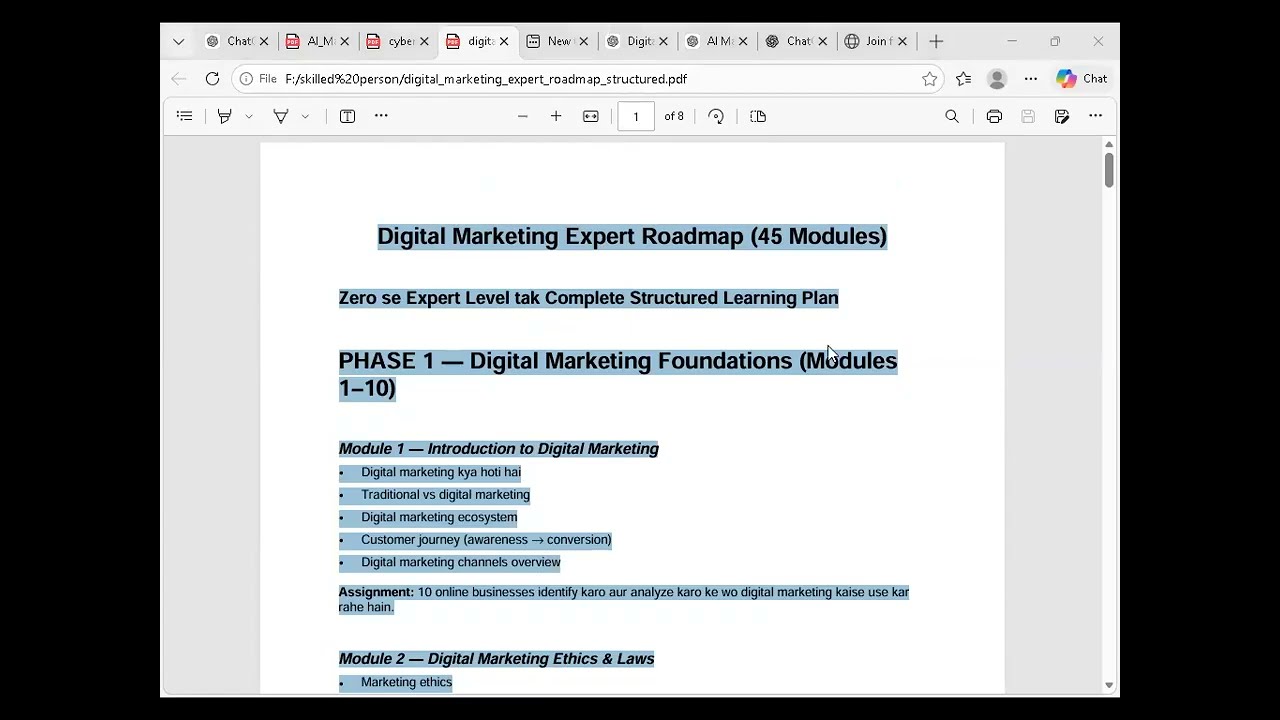
Task: View site information icon in address bar
Action: pos(246,79)
